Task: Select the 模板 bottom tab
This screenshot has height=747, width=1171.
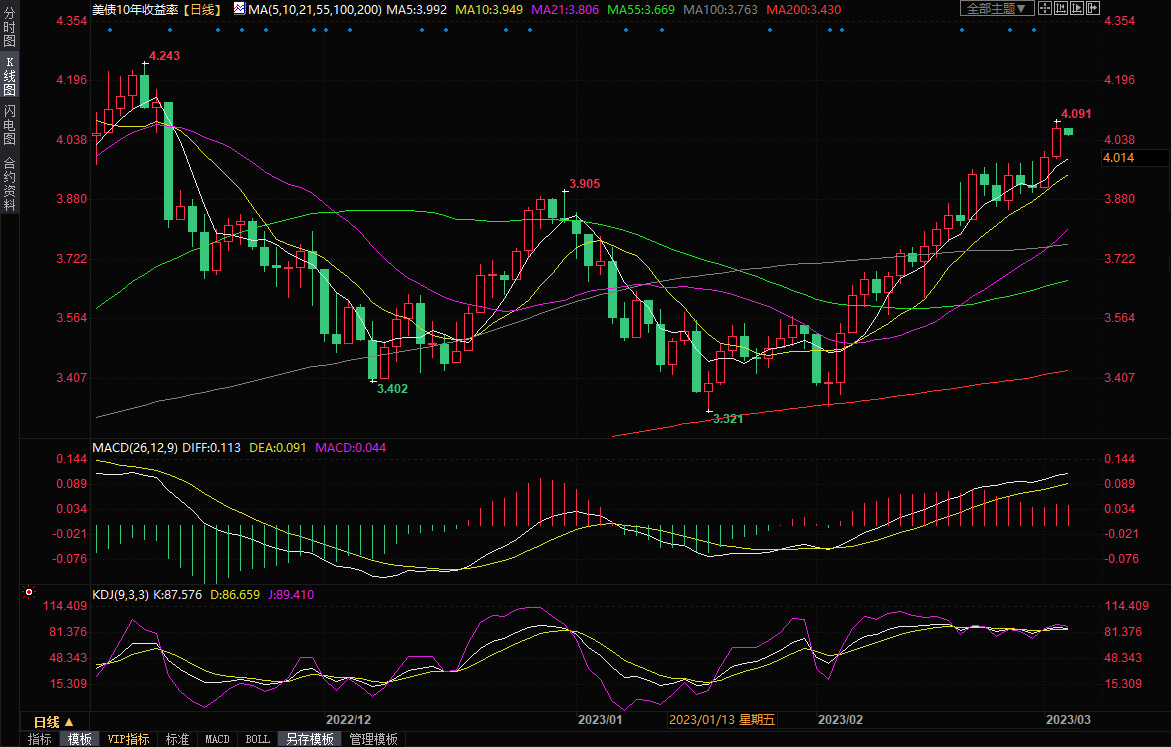Action: pos(79,739)
